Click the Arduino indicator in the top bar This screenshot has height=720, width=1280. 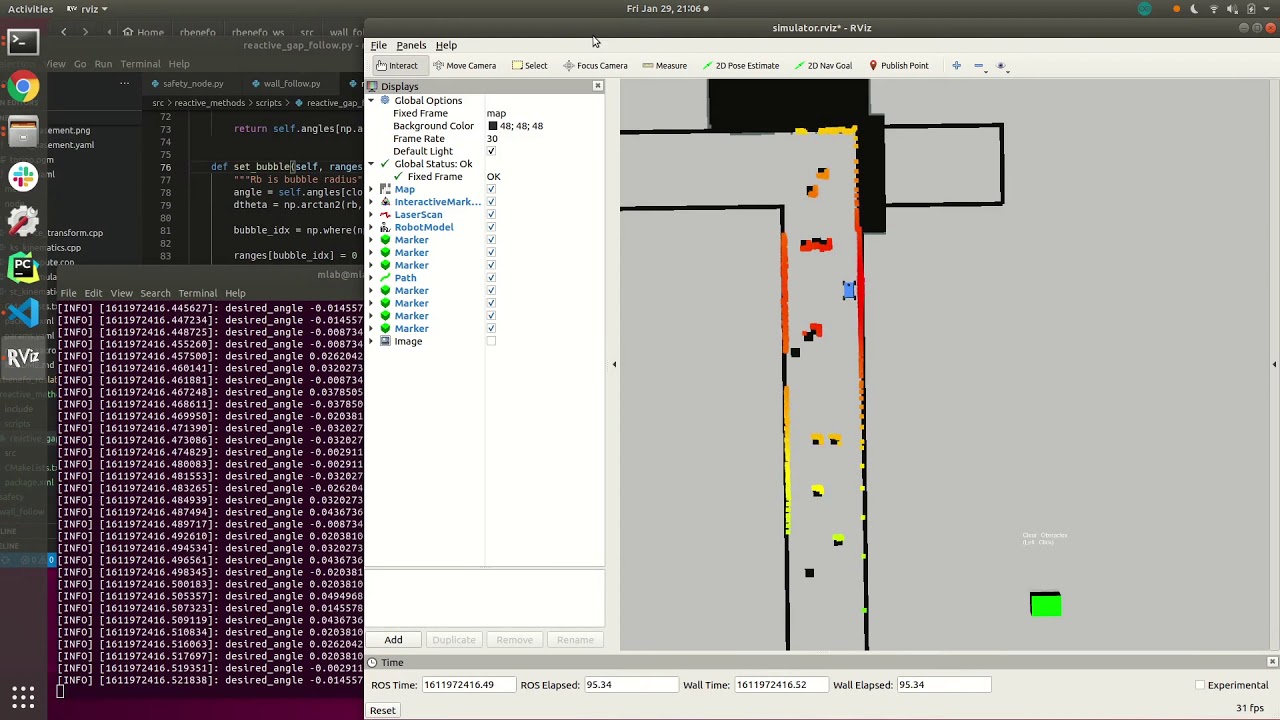[1144, 9]
